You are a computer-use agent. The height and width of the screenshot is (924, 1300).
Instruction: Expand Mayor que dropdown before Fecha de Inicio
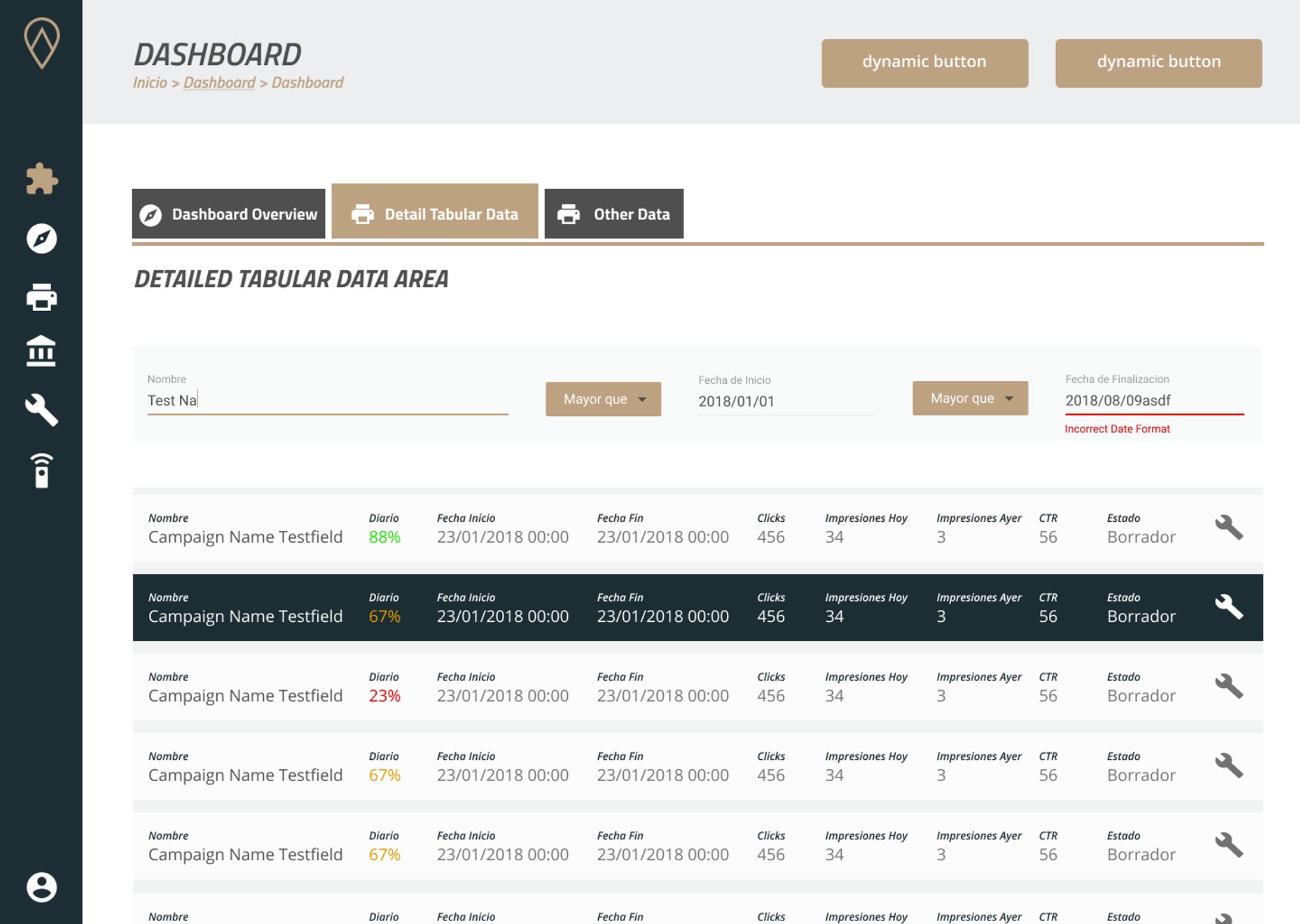pyautogui.click(x=603, y=399)
